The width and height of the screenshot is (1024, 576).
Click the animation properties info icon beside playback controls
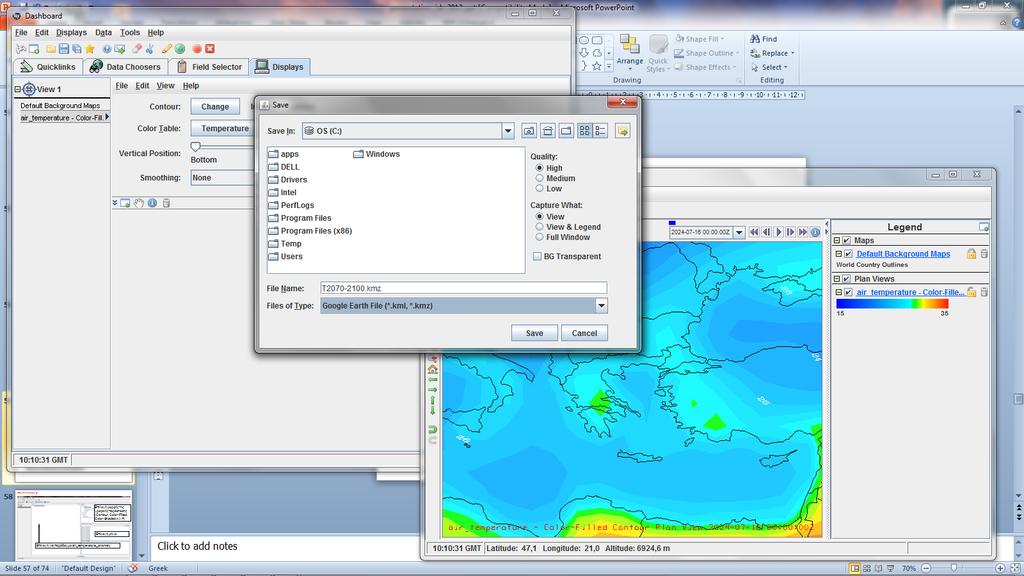815,232
